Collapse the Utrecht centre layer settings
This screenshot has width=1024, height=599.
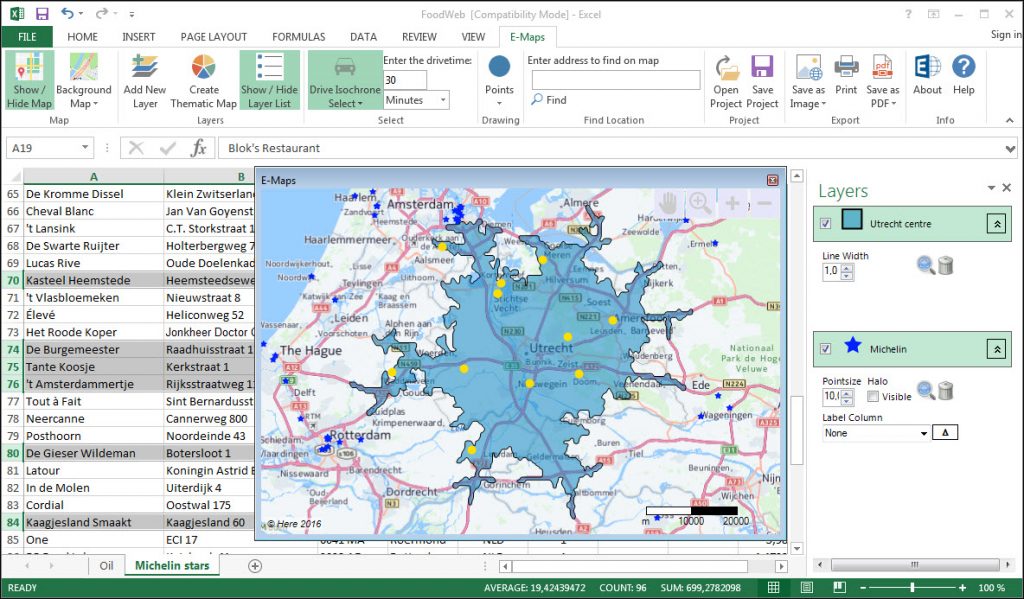[997, 223]
